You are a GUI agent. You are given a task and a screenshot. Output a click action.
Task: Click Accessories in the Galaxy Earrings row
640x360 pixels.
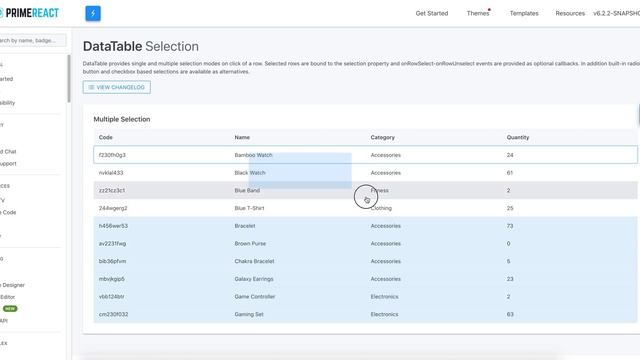tap(386, 279)
